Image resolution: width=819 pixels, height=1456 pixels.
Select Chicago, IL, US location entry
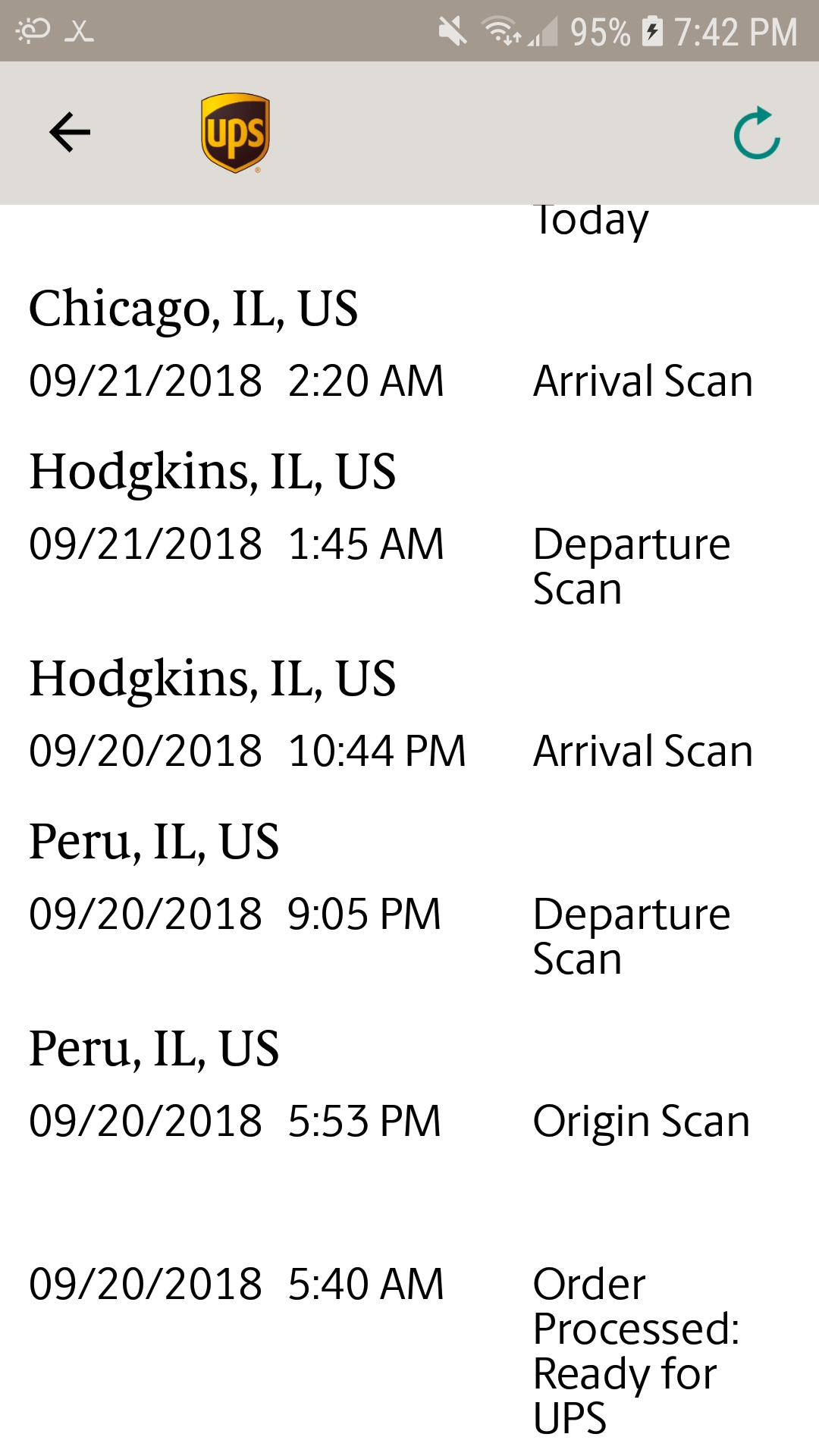193,309
